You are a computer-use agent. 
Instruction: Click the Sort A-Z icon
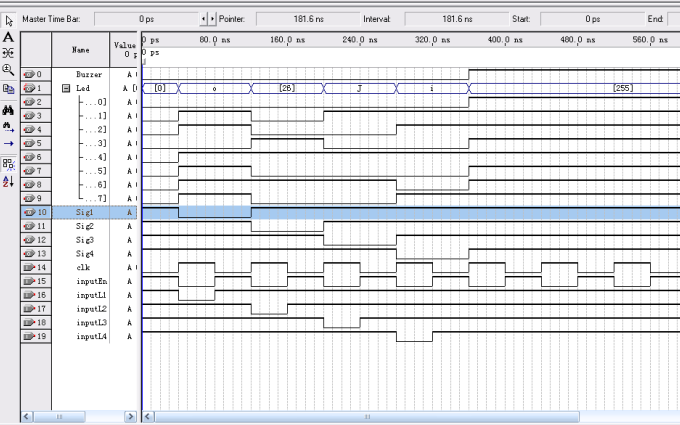pos(8,181)
